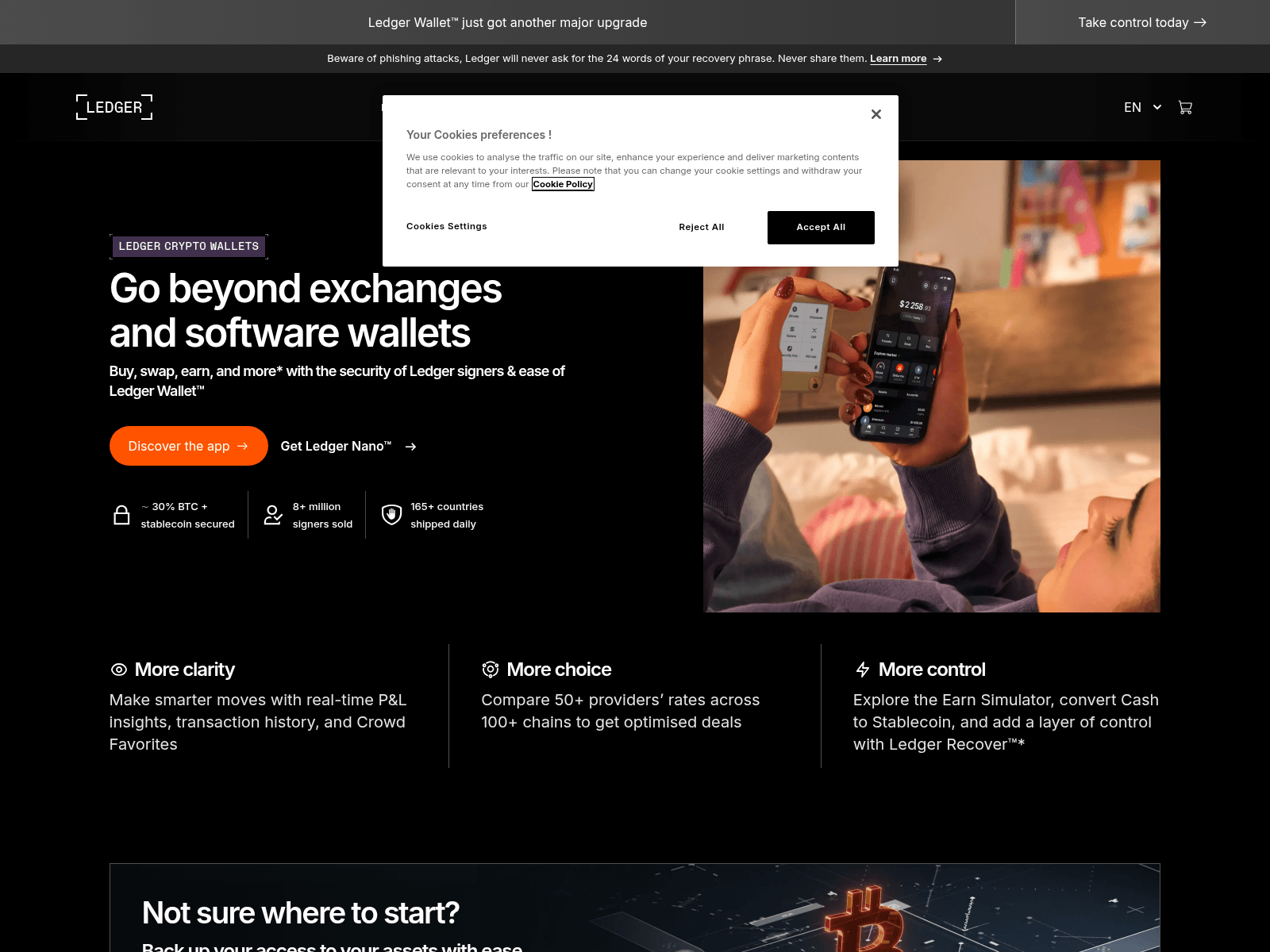Click the 'Not sure where to start?' heading

pos(301,913)
